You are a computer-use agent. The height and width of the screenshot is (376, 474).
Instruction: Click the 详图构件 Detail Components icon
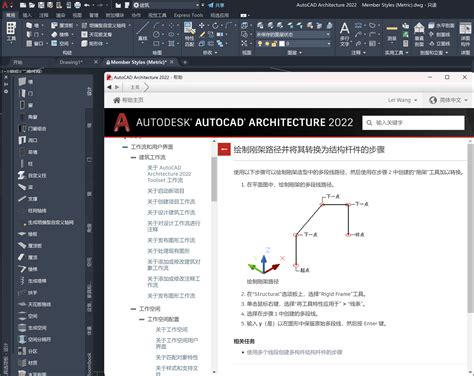pyautogui.click(x=465, y=34)
